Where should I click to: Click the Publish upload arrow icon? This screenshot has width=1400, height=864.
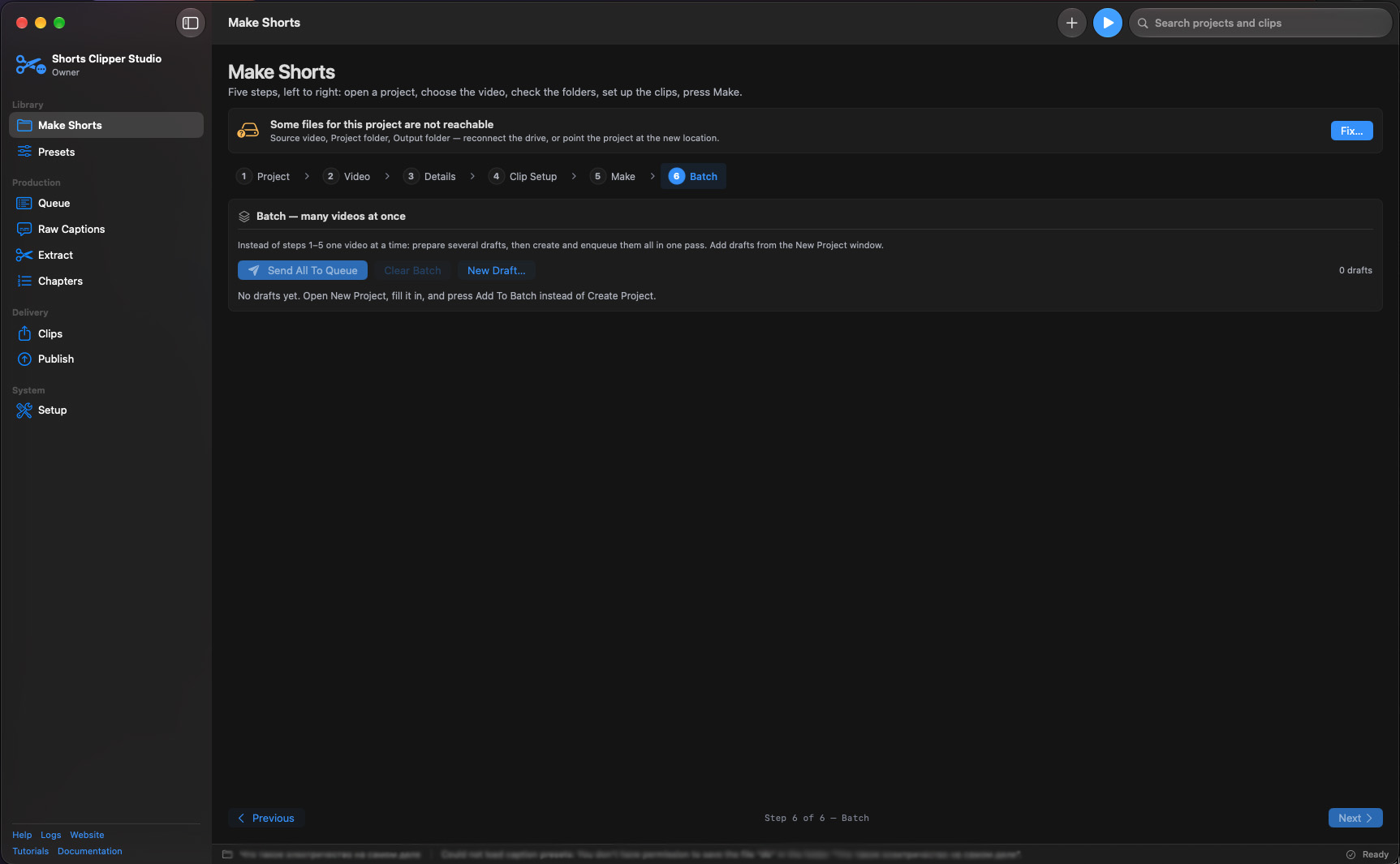[24, 359]
